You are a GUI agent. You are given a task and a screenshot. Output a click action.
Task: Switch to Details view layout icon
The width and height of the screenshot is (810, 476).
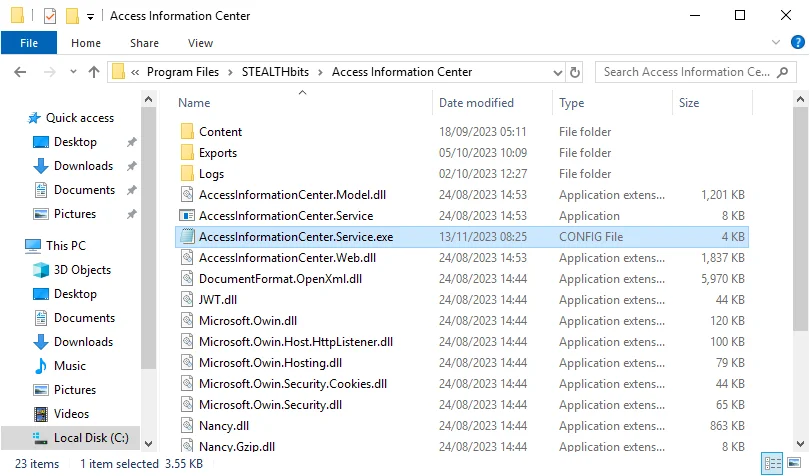[772, 463]
